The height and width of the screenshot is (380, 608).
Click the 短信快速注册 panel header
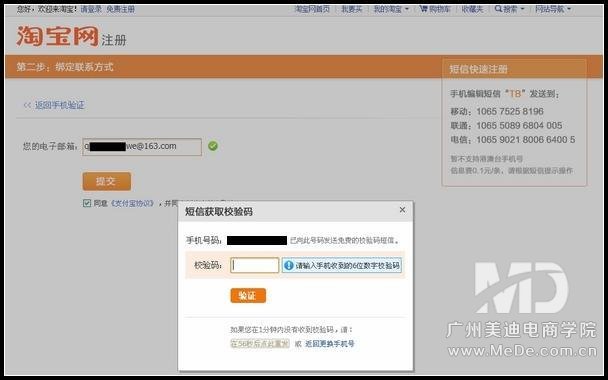[478, 69]
